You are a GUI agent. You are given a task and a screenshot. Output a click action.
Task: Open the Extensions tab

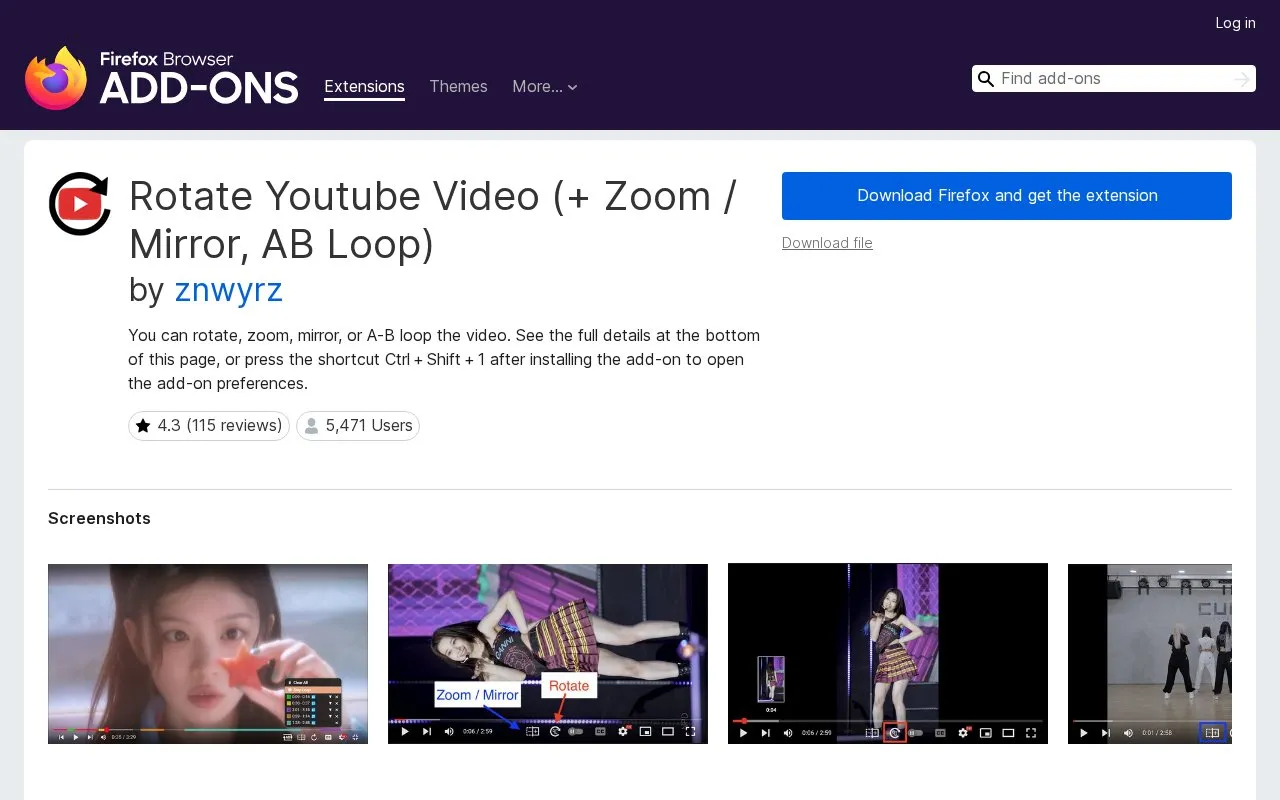click(x=364, y=87)
